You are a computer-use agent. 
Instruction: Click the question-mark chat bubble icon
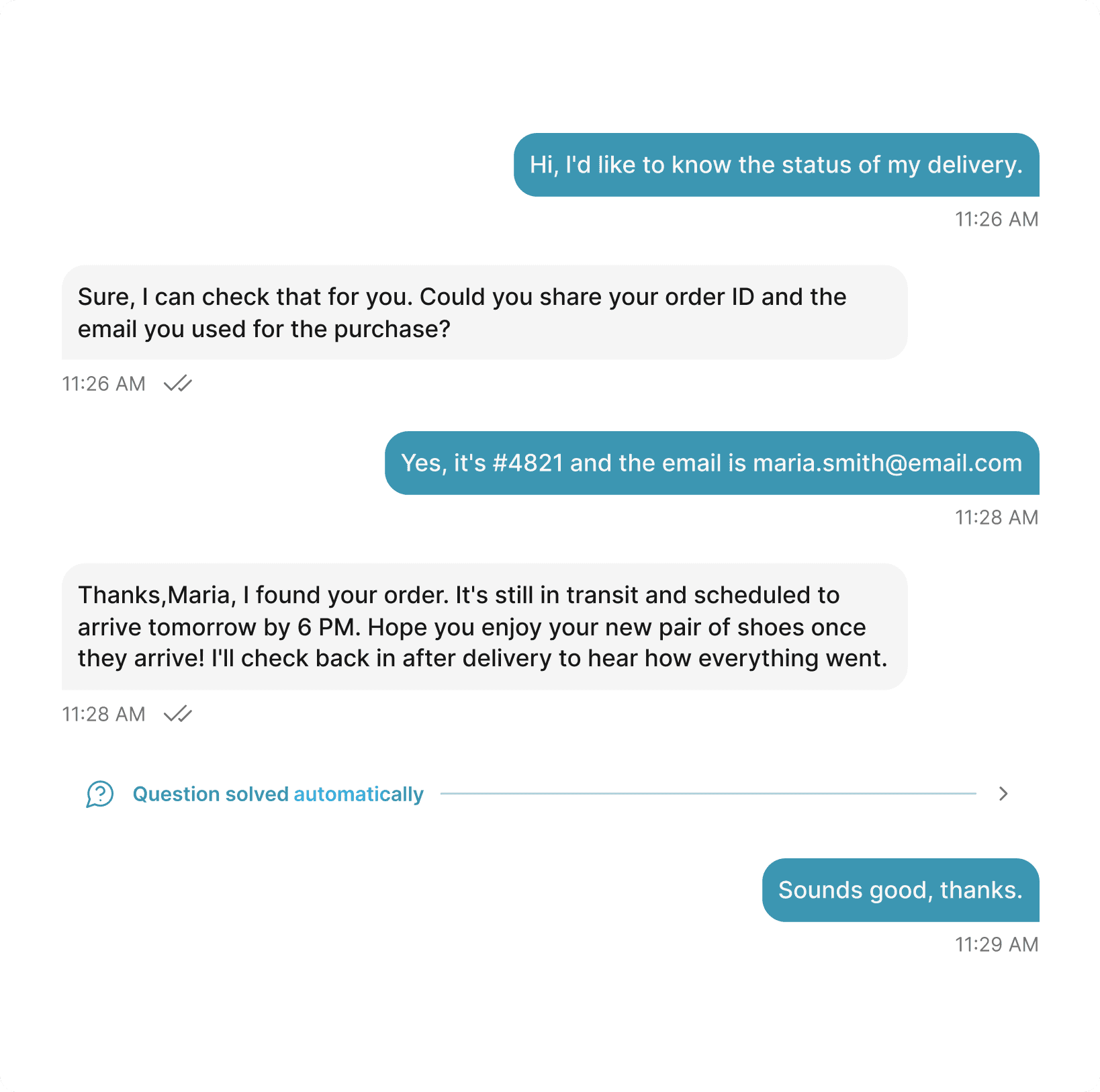[x=99, y=794]
